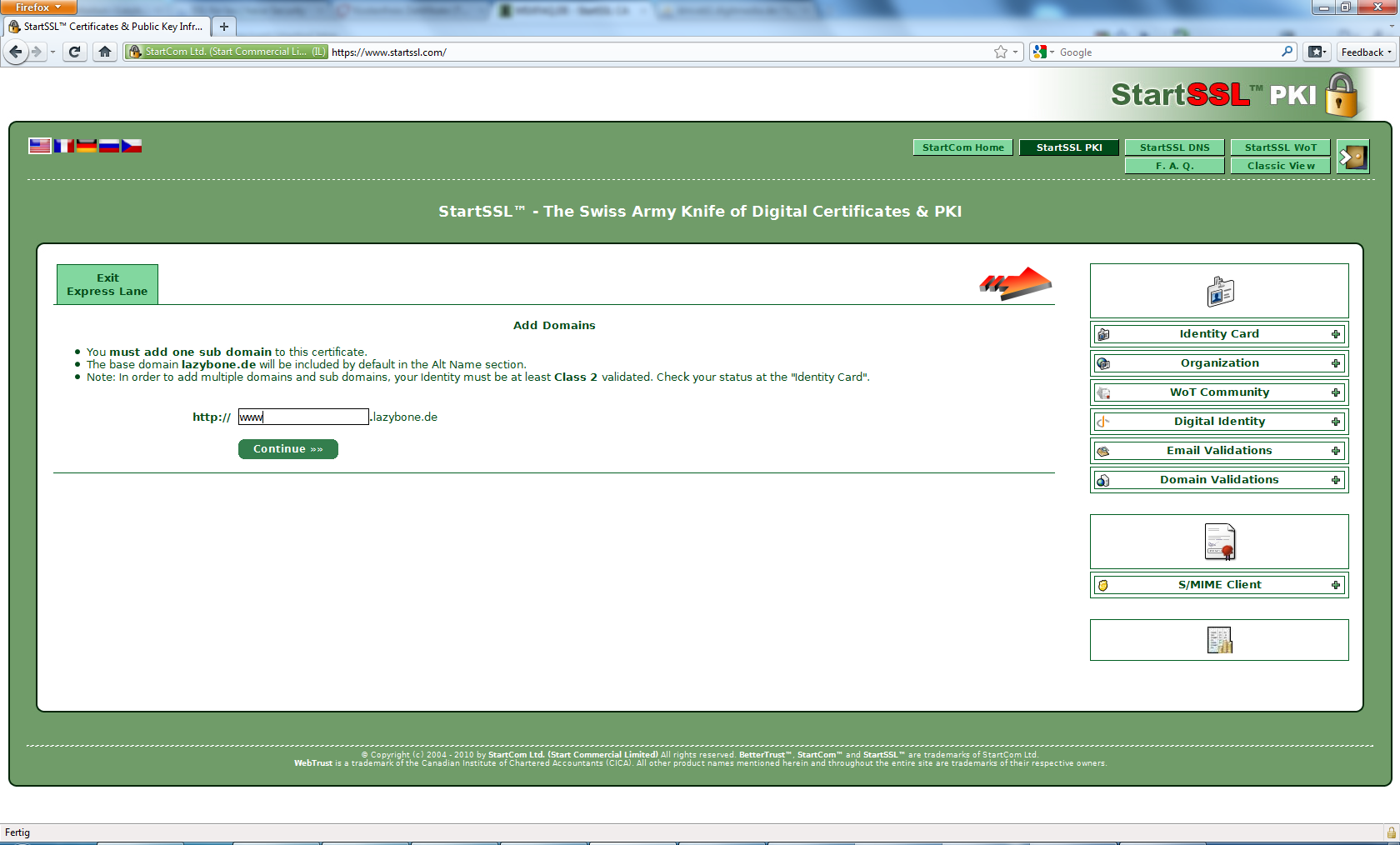Select the StartSSL Certificates browser tab
This screenshot has height=845, width=1400.
107,27
